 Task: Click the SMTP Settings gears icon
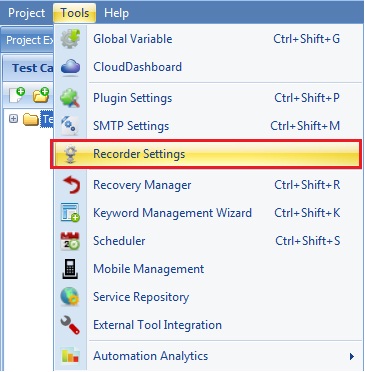70,126
